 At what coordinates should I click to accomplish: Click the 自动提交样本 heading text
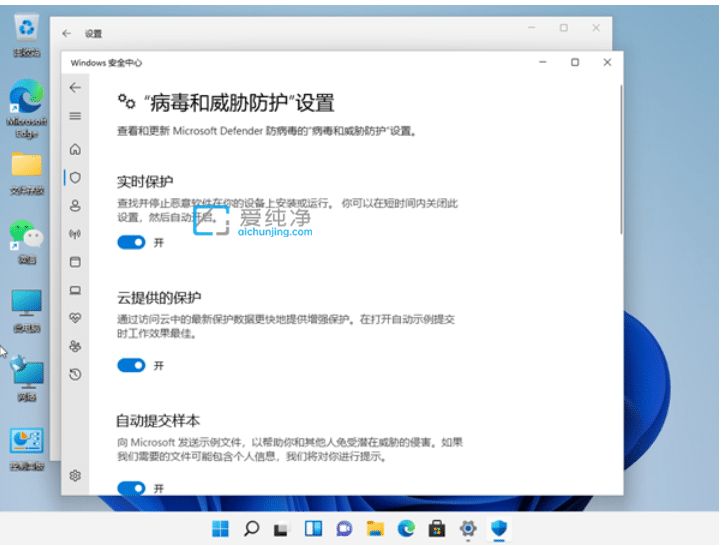(158, 421)
